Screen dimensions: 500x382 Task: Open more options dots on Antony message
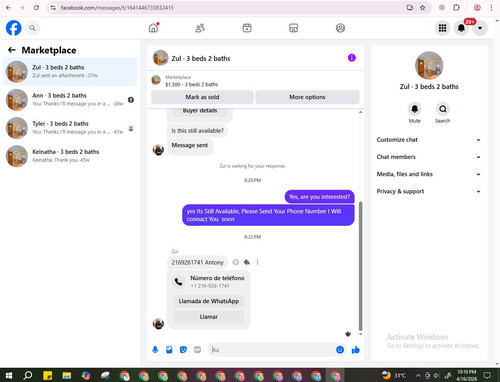click(x=257, y=262)
